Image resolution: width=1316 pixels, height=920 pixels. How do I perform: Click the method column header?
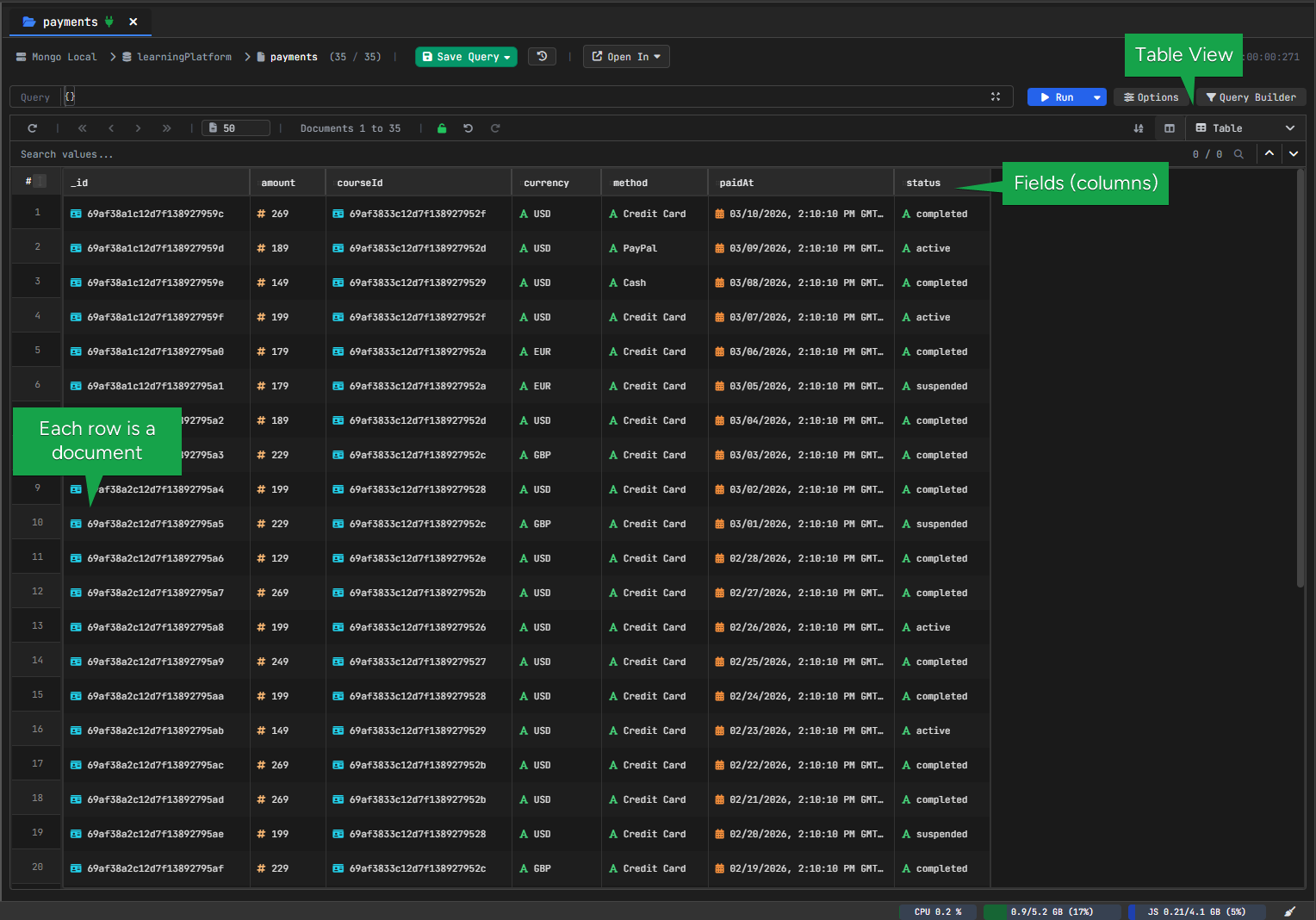(655, 183)
